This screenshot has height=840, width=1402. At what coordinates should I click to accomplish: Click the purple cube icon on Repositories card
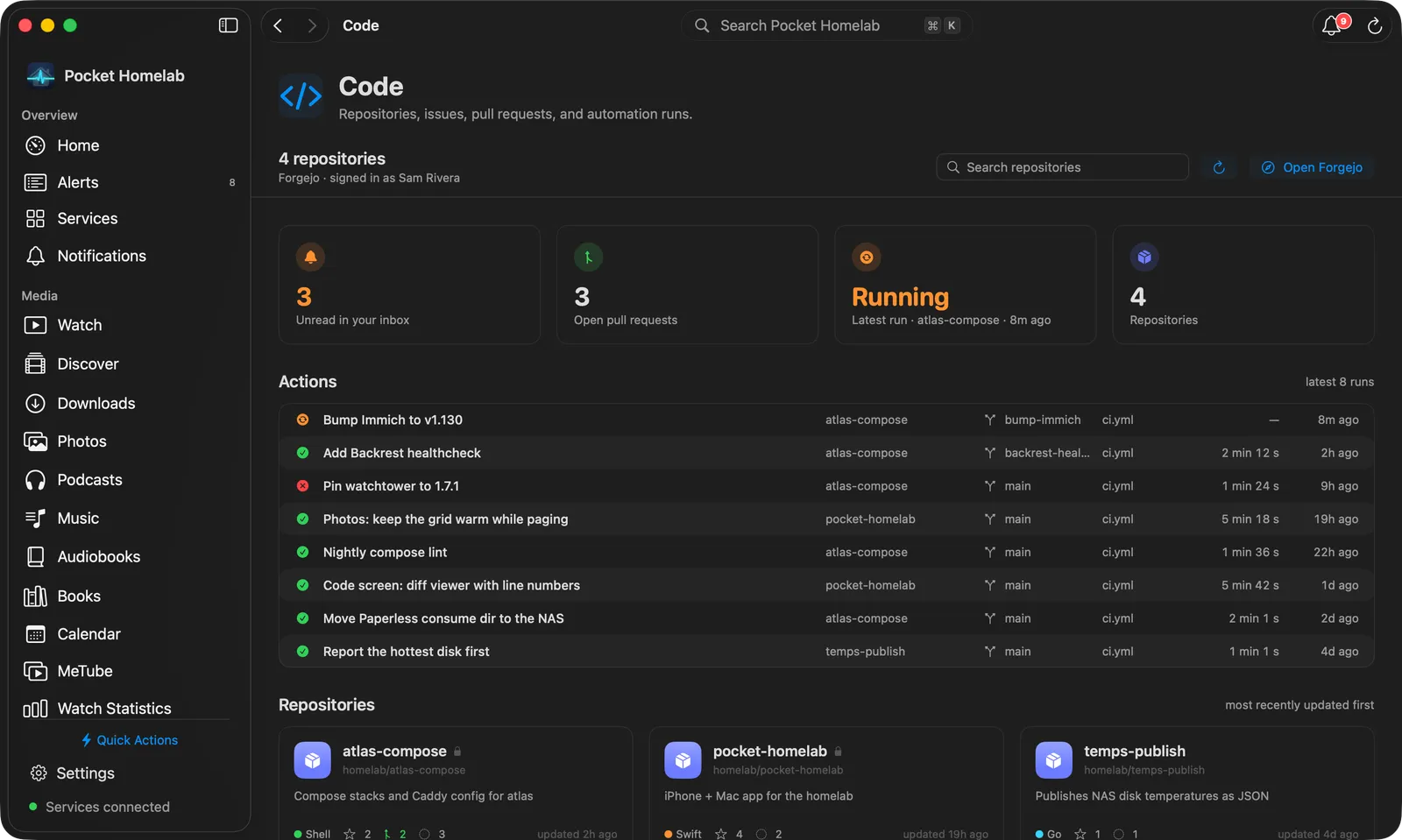click(1144, 257)
